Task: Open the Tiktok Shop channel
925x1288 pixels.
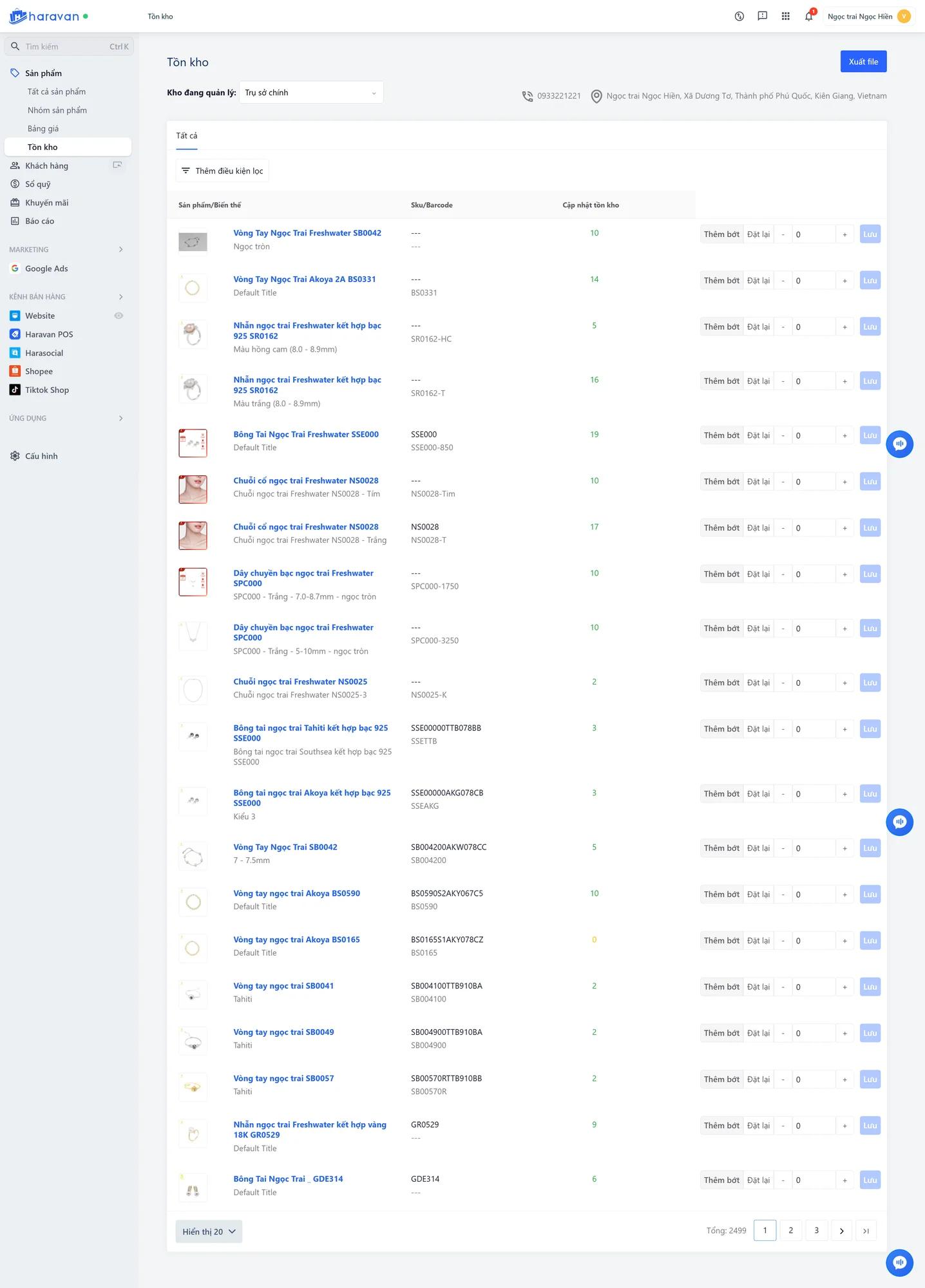Action: (46, 390)
